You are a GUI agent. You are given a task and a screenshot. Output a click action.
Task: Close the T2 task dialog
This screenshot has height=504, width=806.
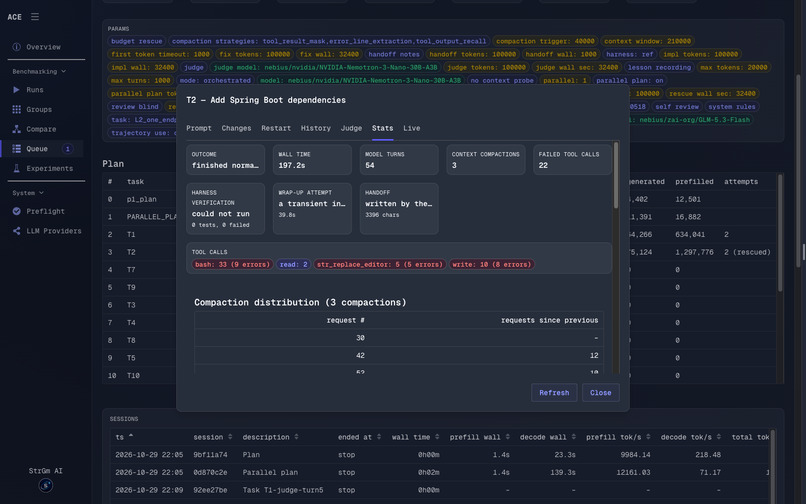600,392
